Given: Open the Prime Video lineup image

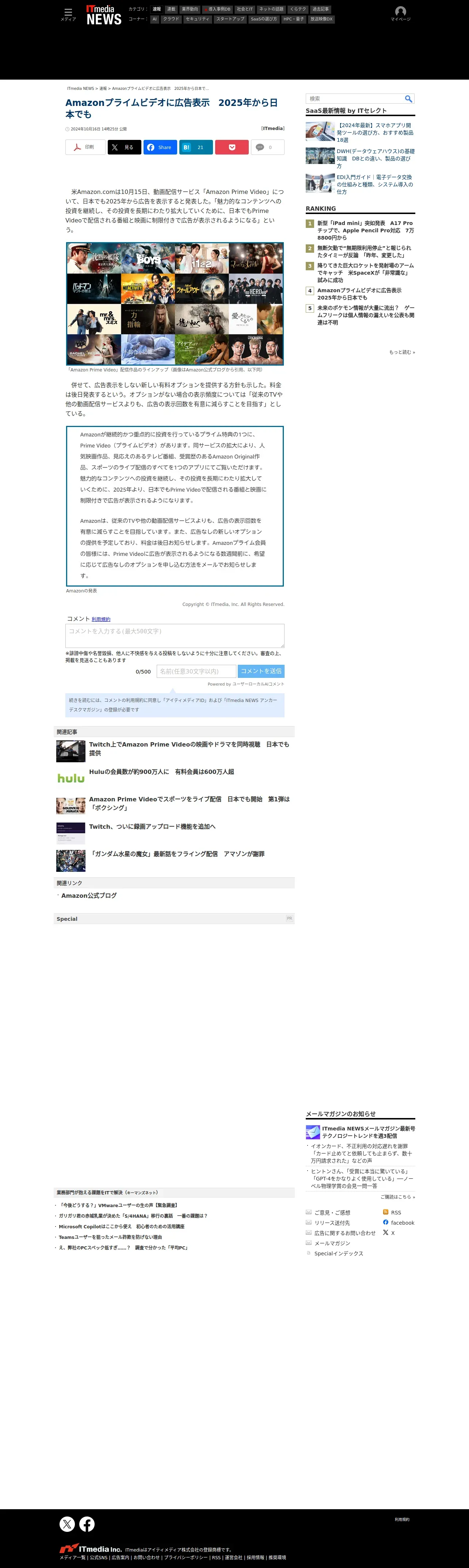Looking at the screenshot, I should (175, 304).
